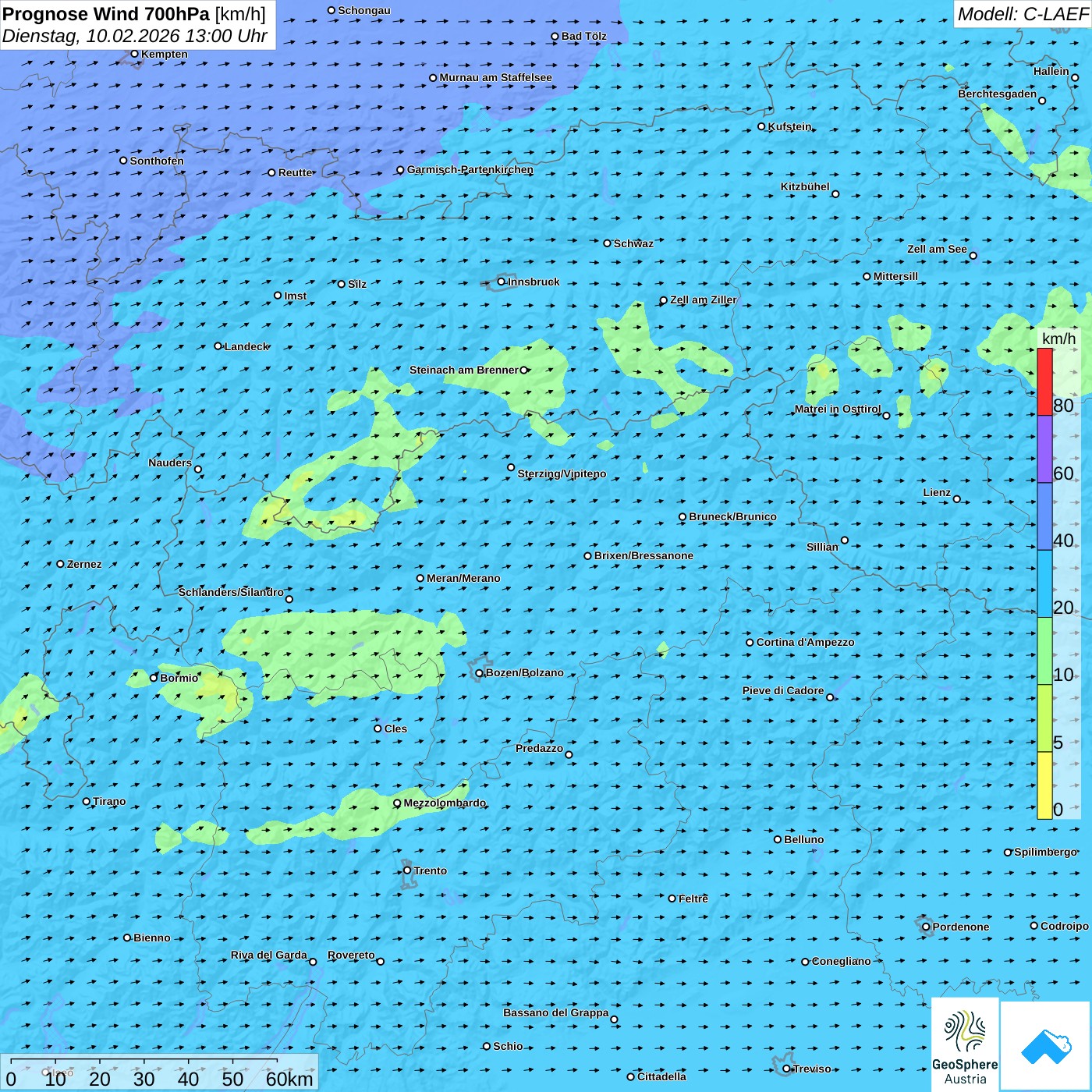1092x1092 pixels.
Task: Click the 'Meran/Merano' label
Action: pos(463,578)
